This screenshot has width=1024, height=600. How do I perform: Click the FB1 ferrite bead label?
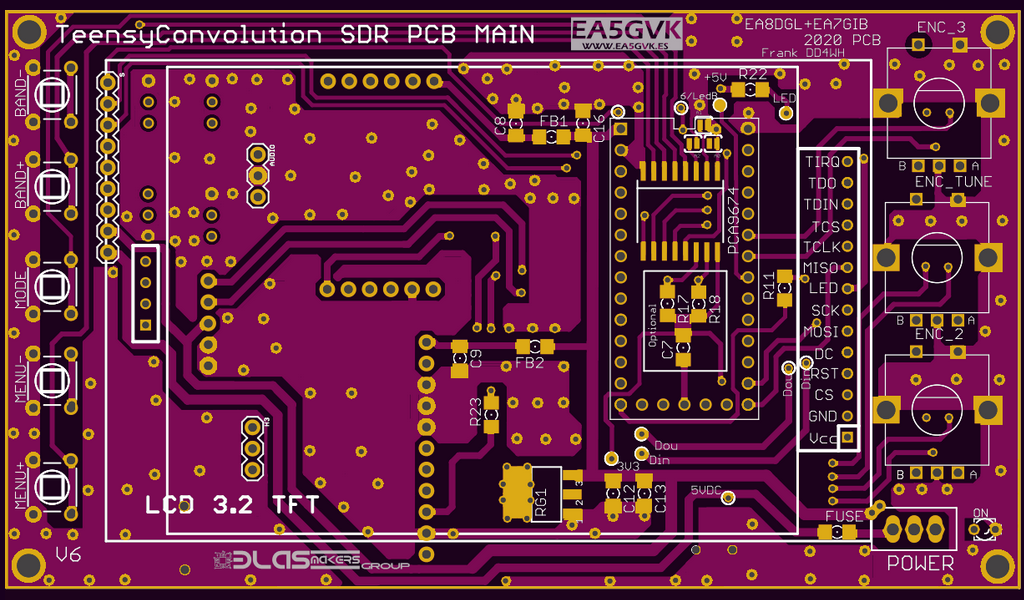554,121
